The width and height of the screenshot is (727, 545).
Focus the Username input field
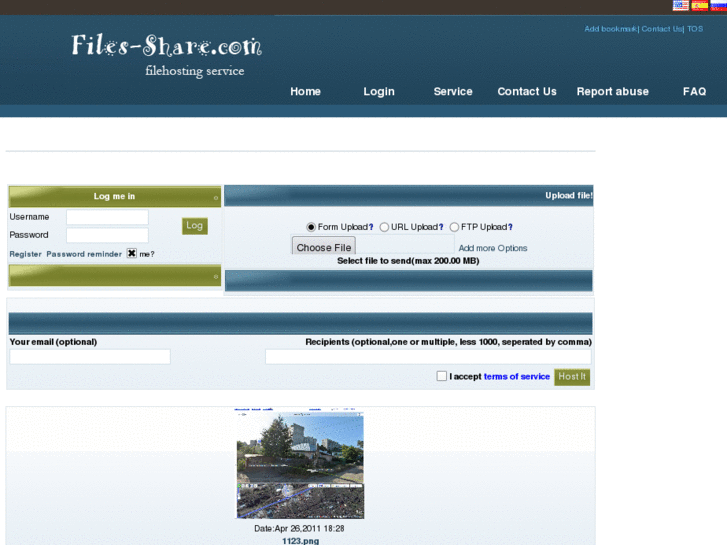(108, 217)
